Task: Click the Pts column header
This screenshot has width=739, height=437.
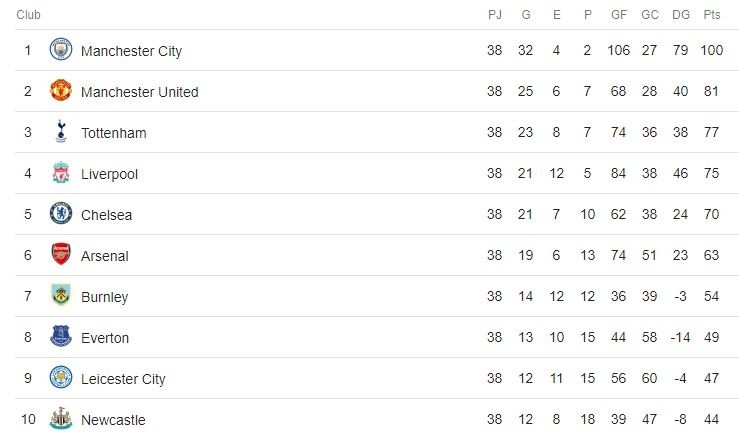Action: 712,15
